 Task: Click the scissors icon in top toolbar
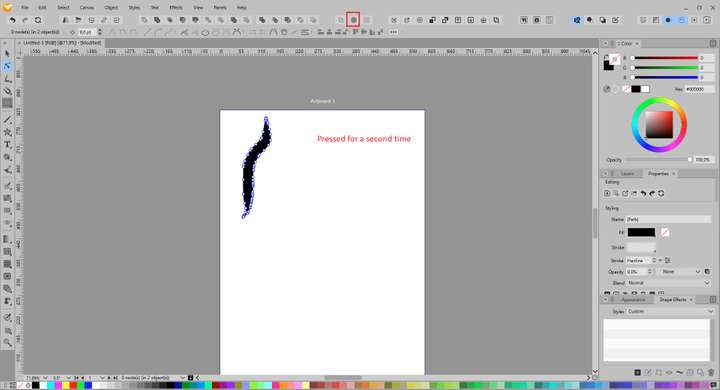click(x=394, y=20)
